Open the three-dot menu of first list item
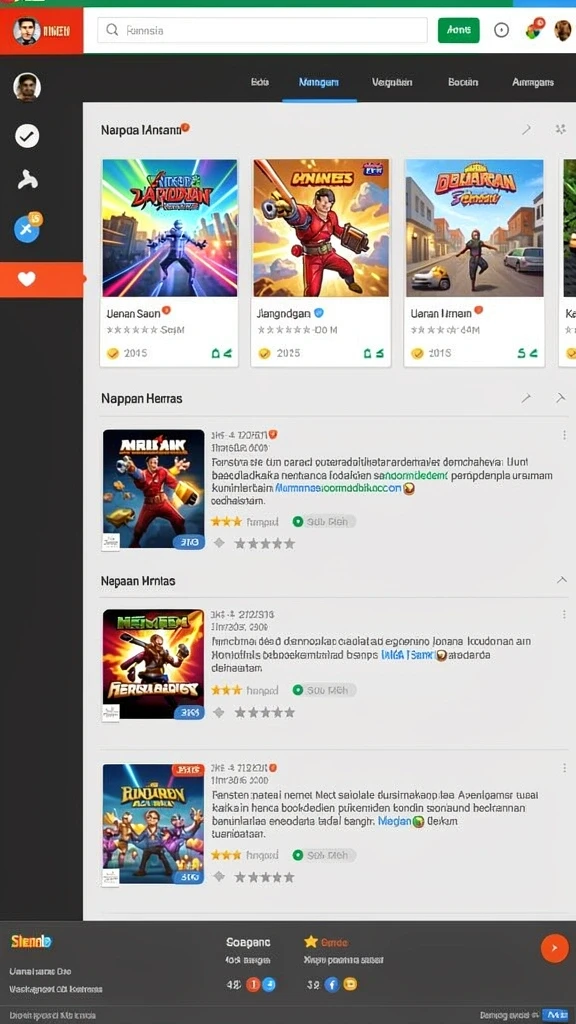The width and height of the screenshot is (576, 1024). pos(564,434)
